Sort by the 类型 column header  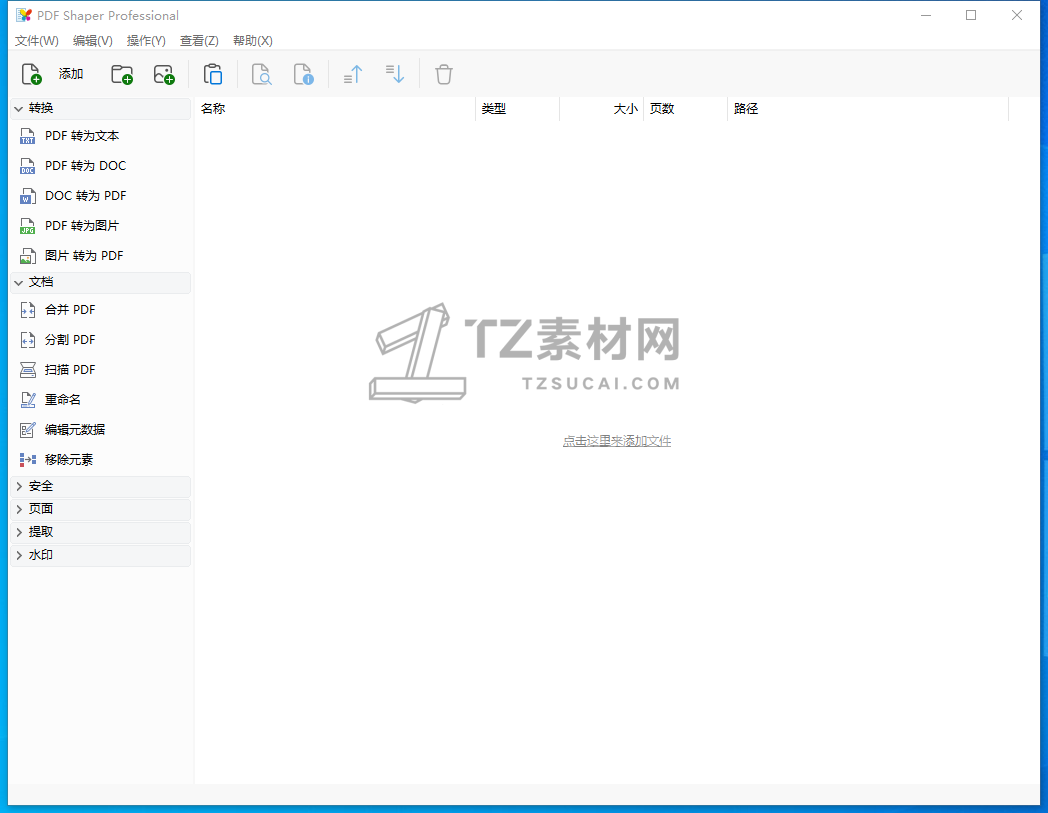[x=517, y=109]
